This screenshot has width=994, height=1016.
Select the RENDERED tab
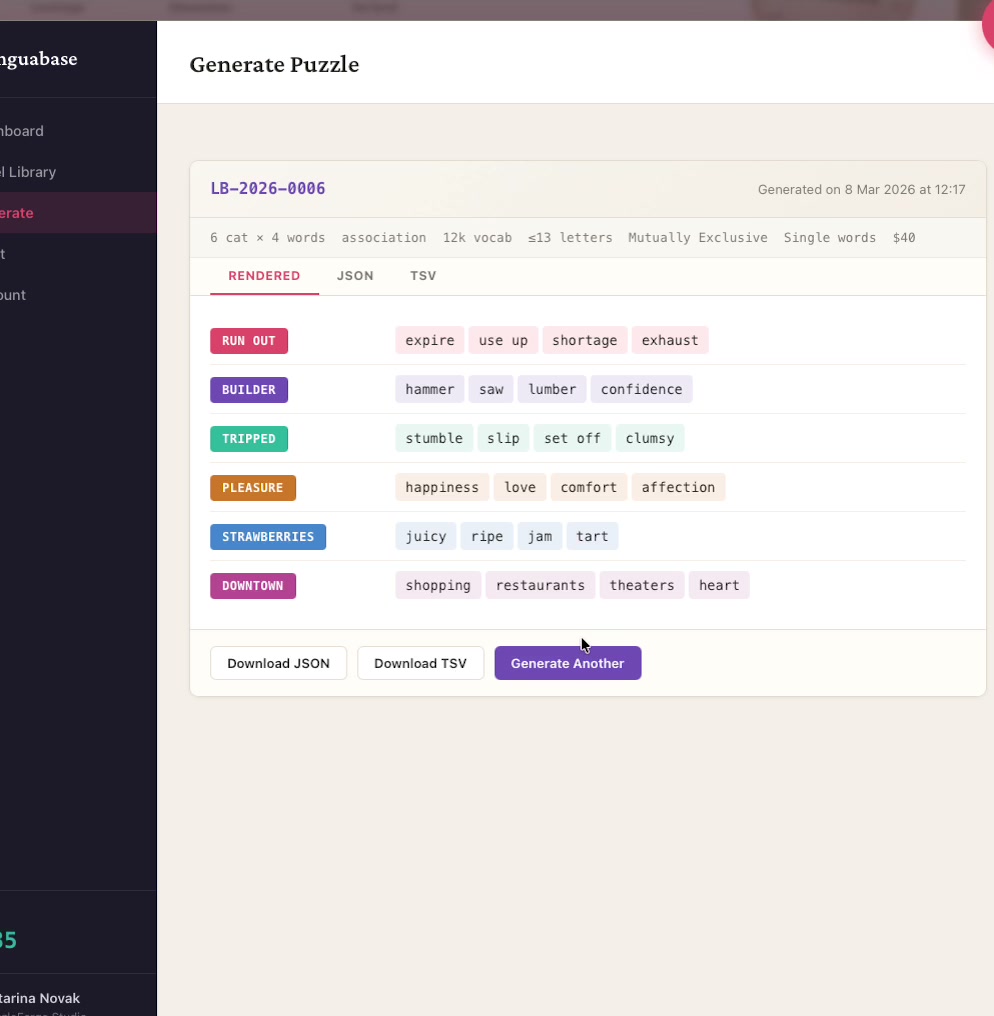pos(264,276)
